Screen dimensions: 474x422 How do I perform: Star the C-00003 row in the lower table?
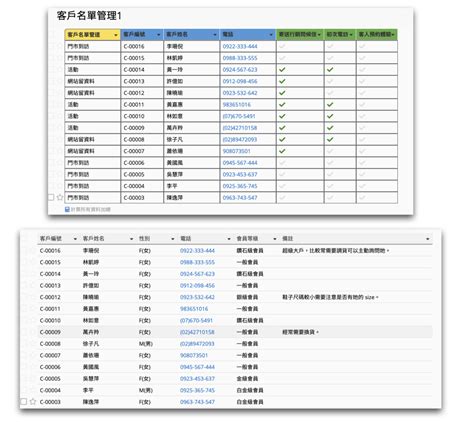click(x=33, y=402)
